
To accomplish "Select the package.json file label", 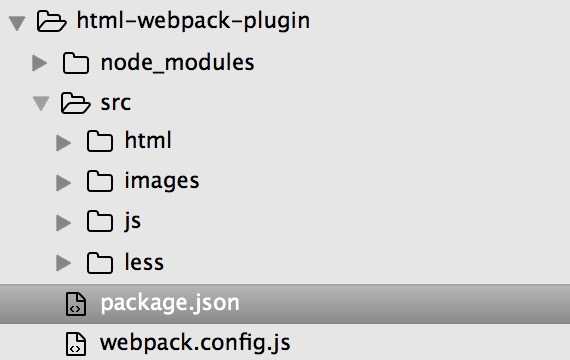I will [x=170, y=304].
